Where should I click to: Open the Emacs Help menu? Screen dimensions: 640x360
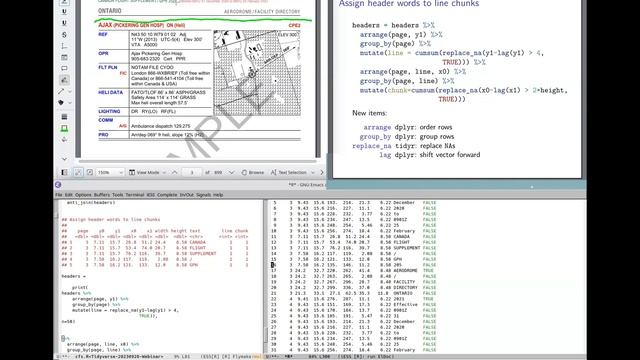218,195
